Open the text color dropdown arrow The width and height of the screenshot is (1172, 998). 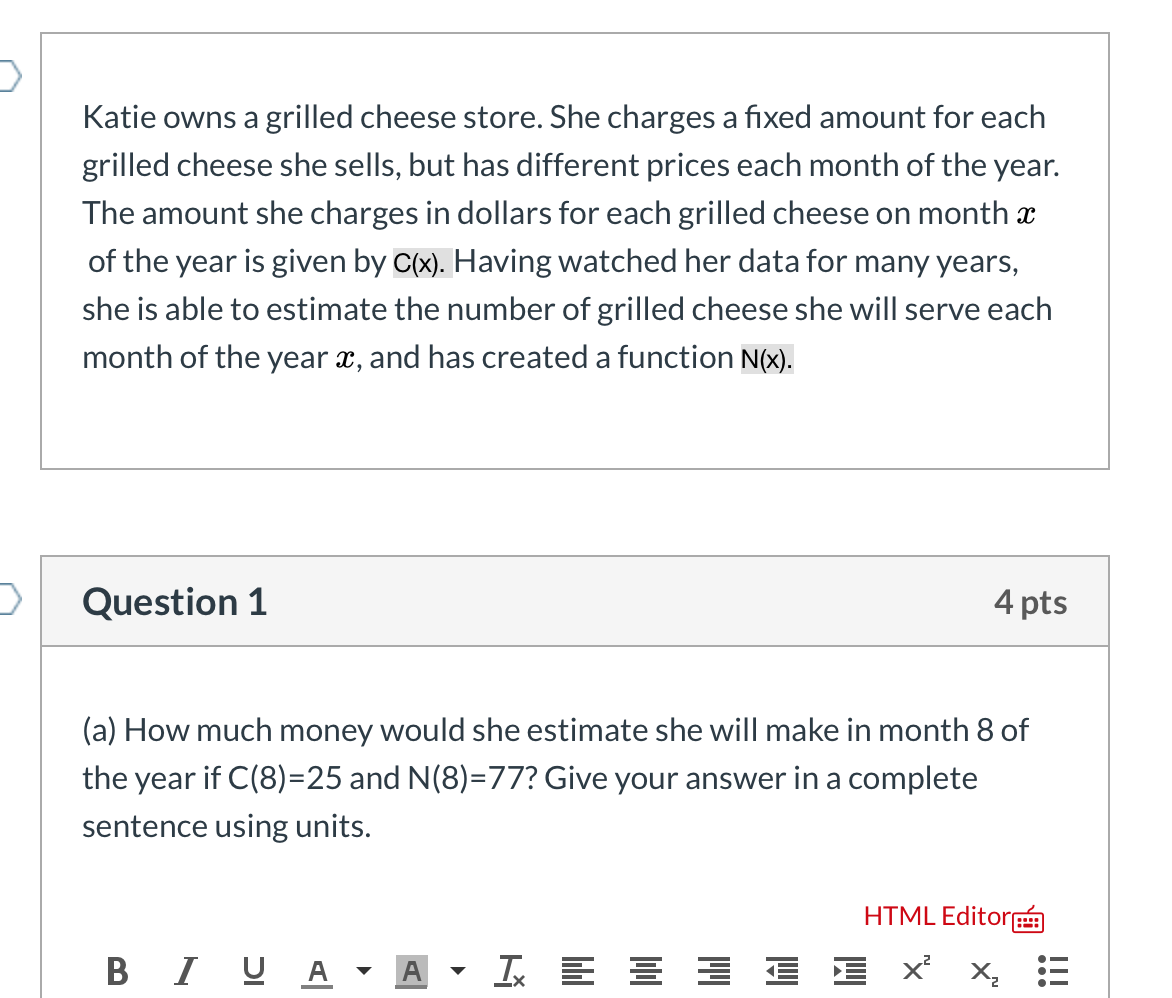pos(364,971)
